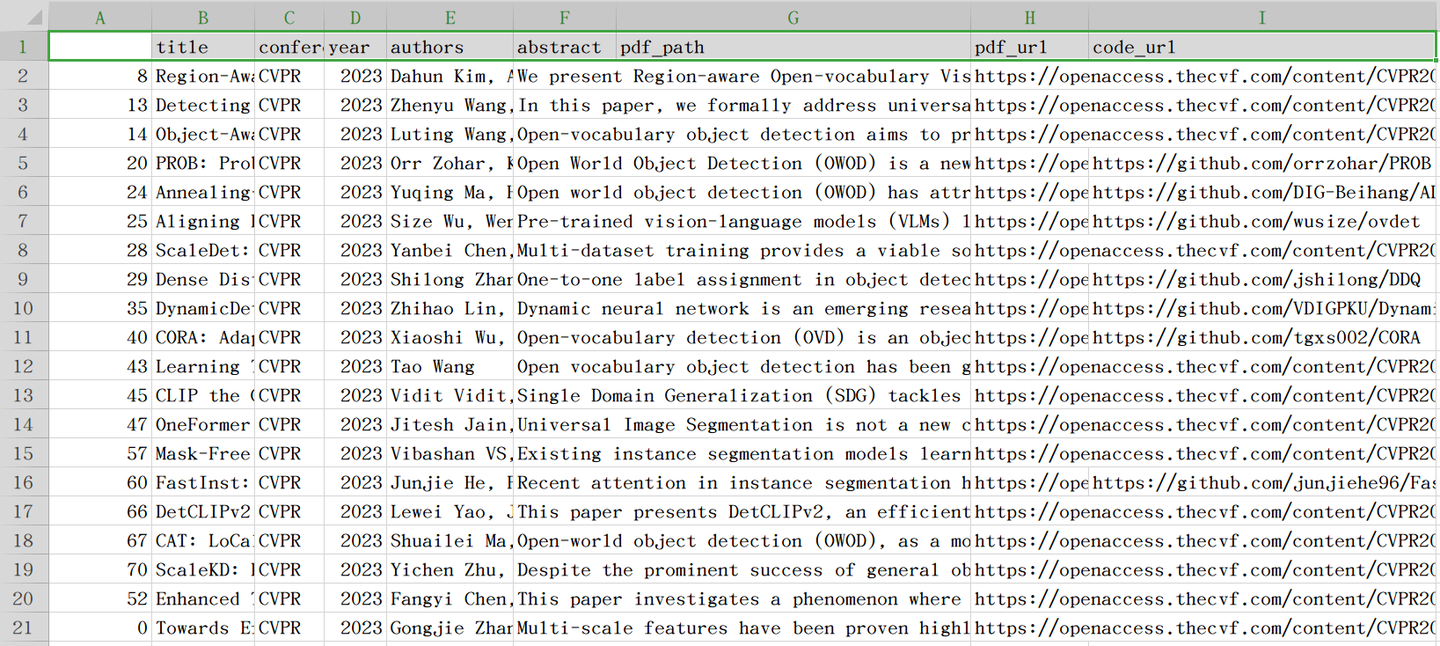Click the 'title' header cell

(203, 47)
